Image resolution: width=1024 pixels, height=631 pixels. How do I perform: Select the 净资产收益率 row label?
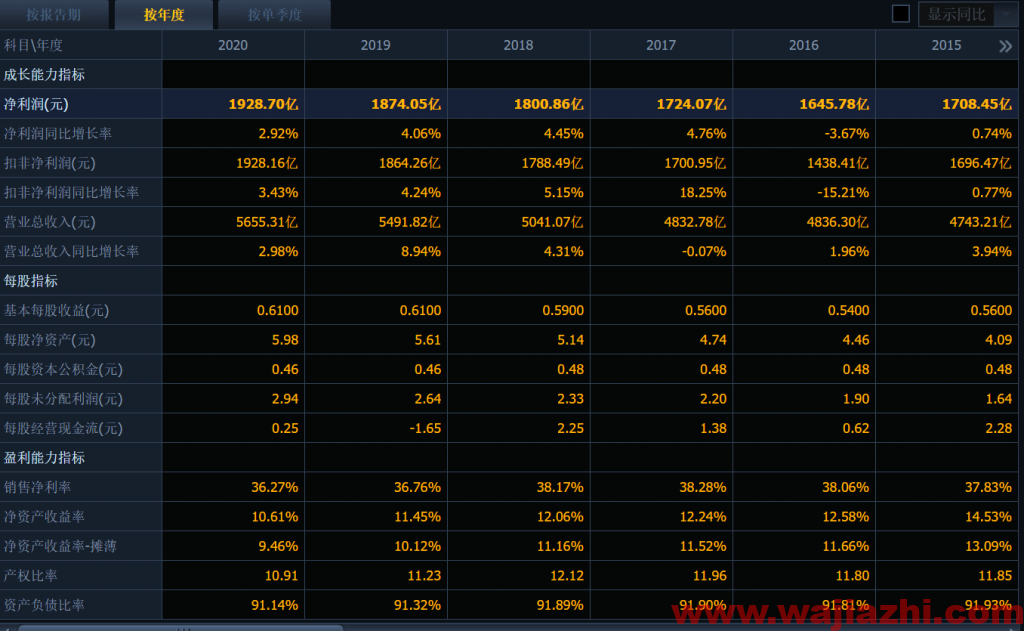coord(44,517)
